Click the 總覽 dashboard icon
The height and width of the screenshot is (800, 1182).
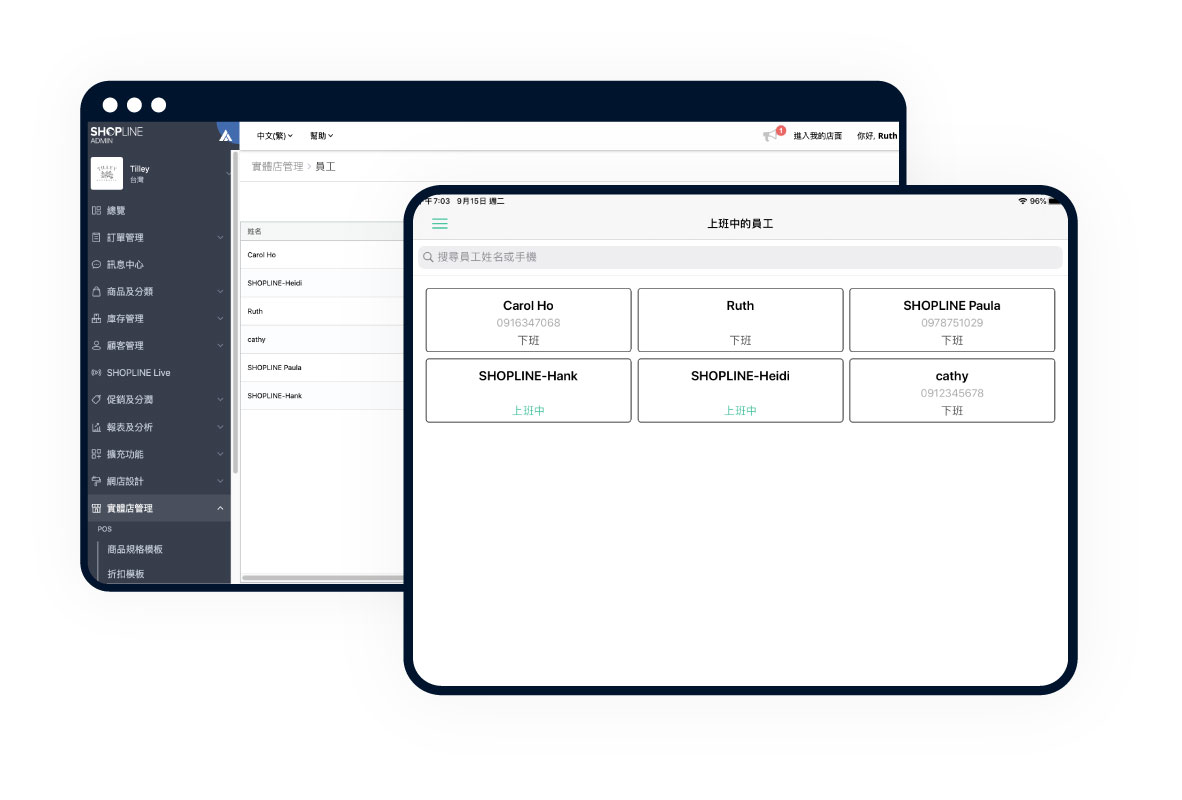96,210
